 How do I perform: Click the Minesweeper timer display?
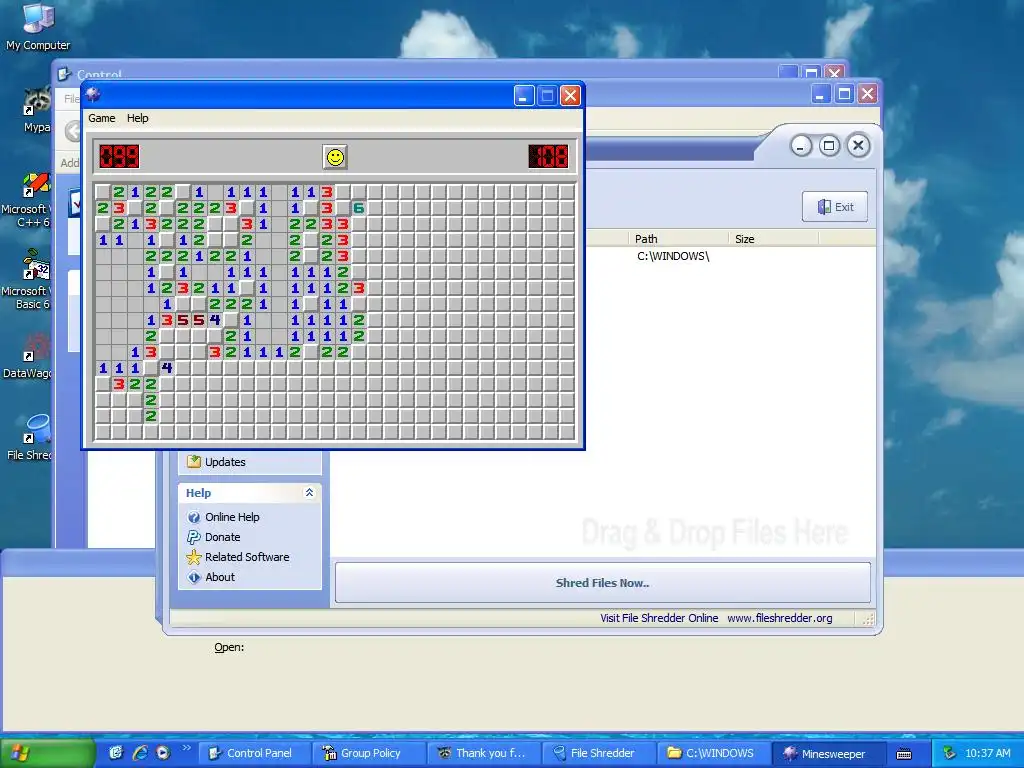[549, 157]
